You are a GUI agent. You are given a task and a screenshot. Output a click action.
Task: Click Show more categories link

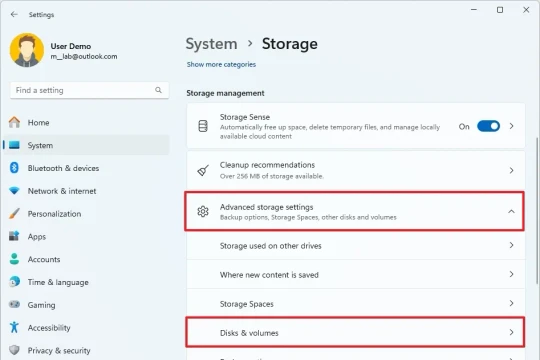[x=221, y=64]
